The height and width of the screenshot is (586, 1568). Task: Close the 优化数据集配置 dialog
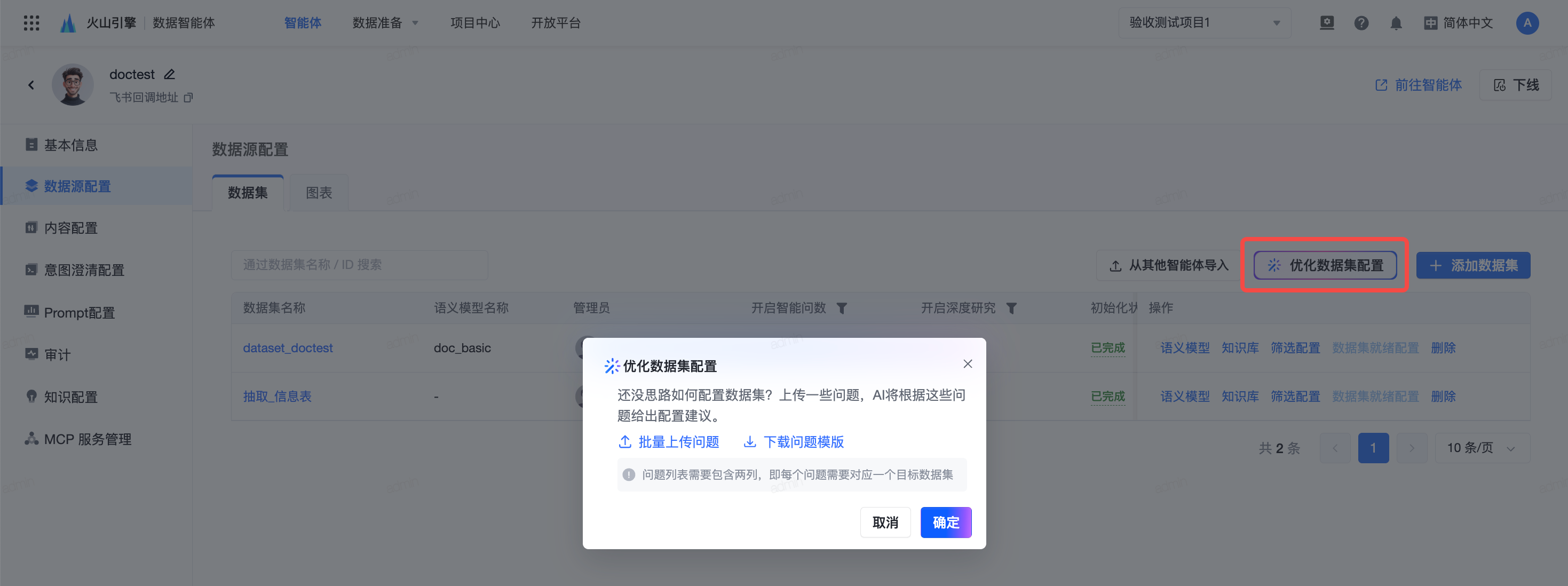pyautogui.click(x=967, y=364)
